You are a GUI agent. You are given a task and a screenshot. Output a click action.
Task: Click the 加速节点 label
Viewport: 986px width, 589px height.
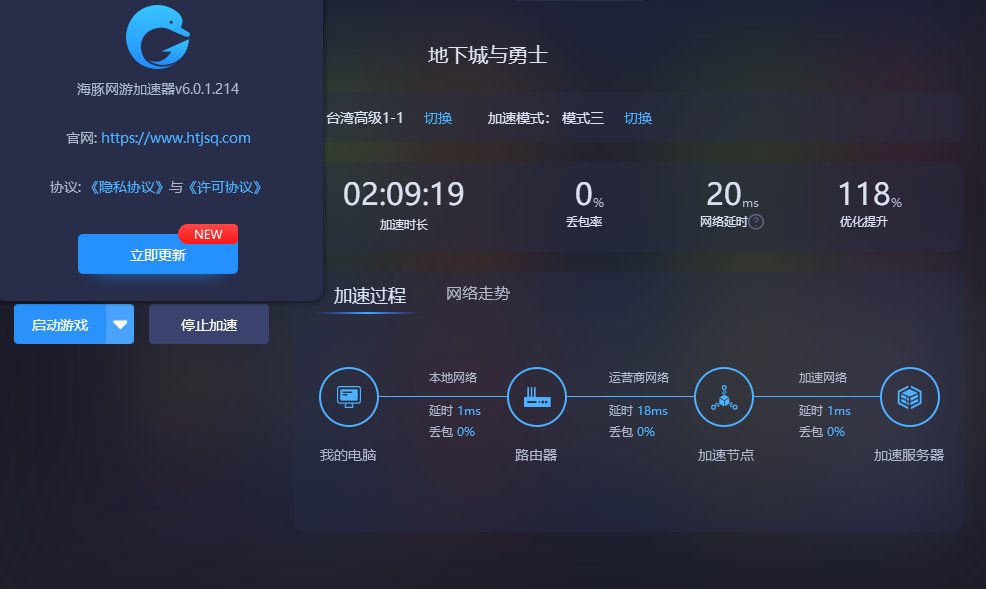tap(726, 455)
